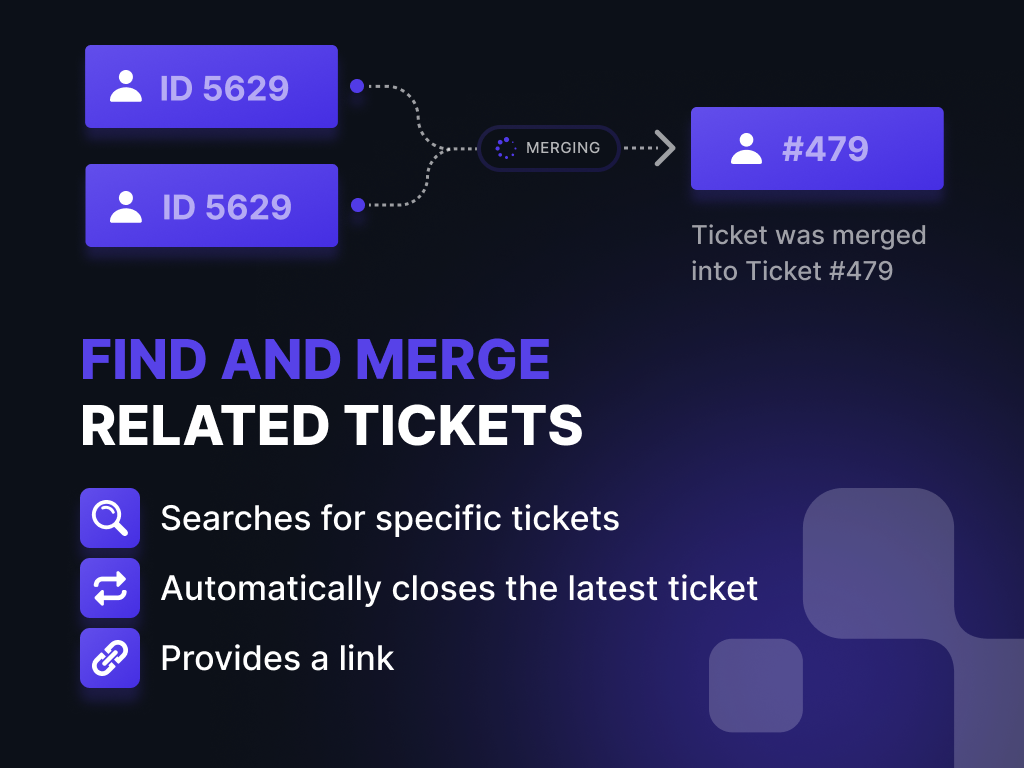Click the person icon in the lower ID 5629 card
Image resolution: width=1024 pixels, height=768 pixels.
[126, 206]
